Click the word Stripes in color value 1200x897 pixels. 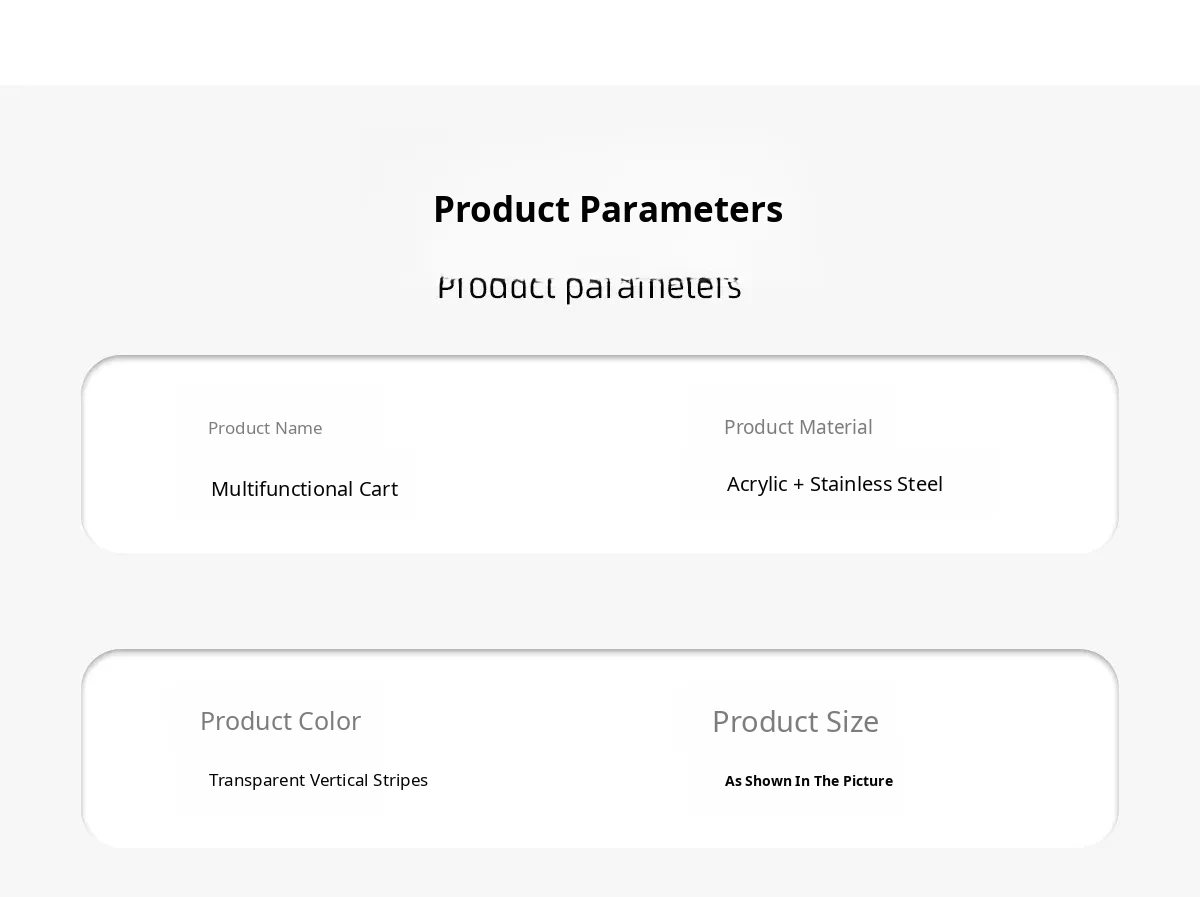coord(400,780)
